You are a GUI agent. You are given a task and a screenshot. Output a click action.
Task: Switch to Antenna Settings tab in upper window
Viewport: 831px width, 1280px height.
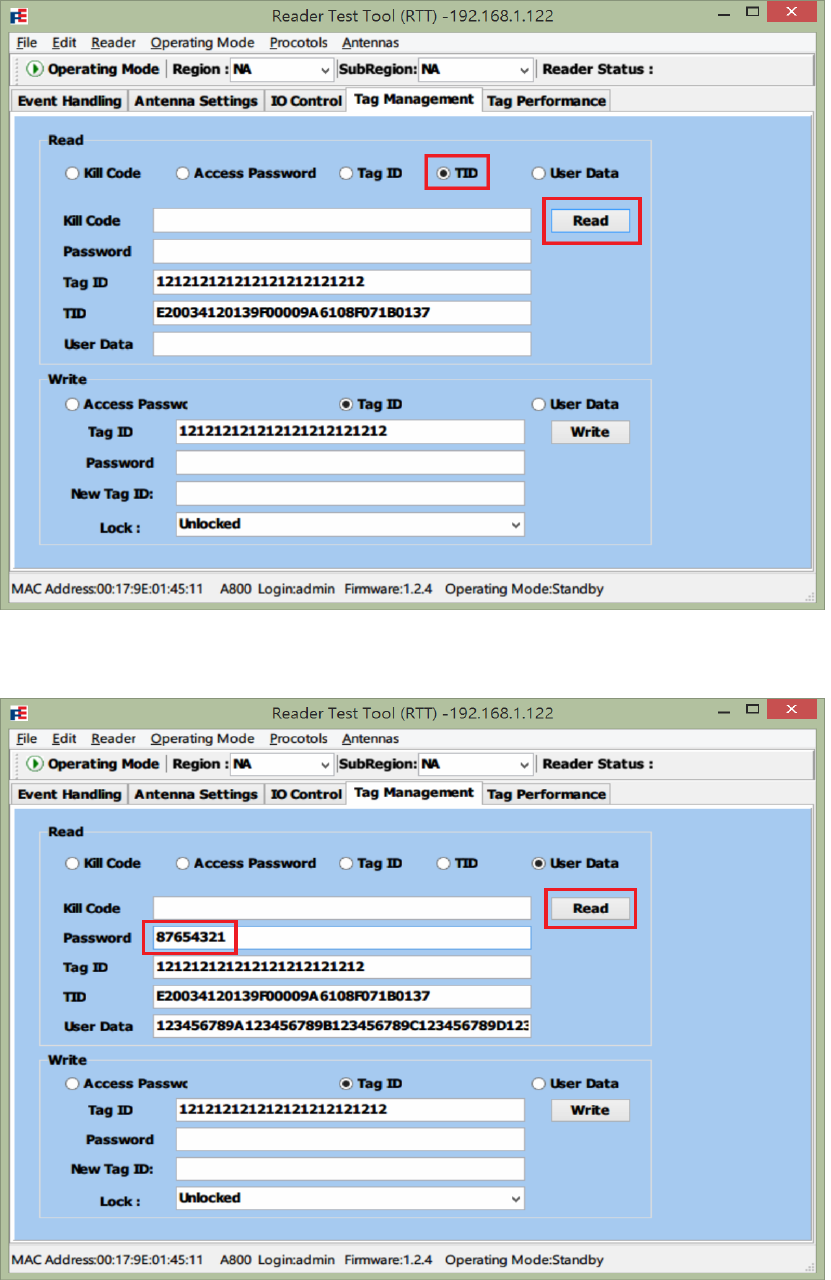click(196, 101)
